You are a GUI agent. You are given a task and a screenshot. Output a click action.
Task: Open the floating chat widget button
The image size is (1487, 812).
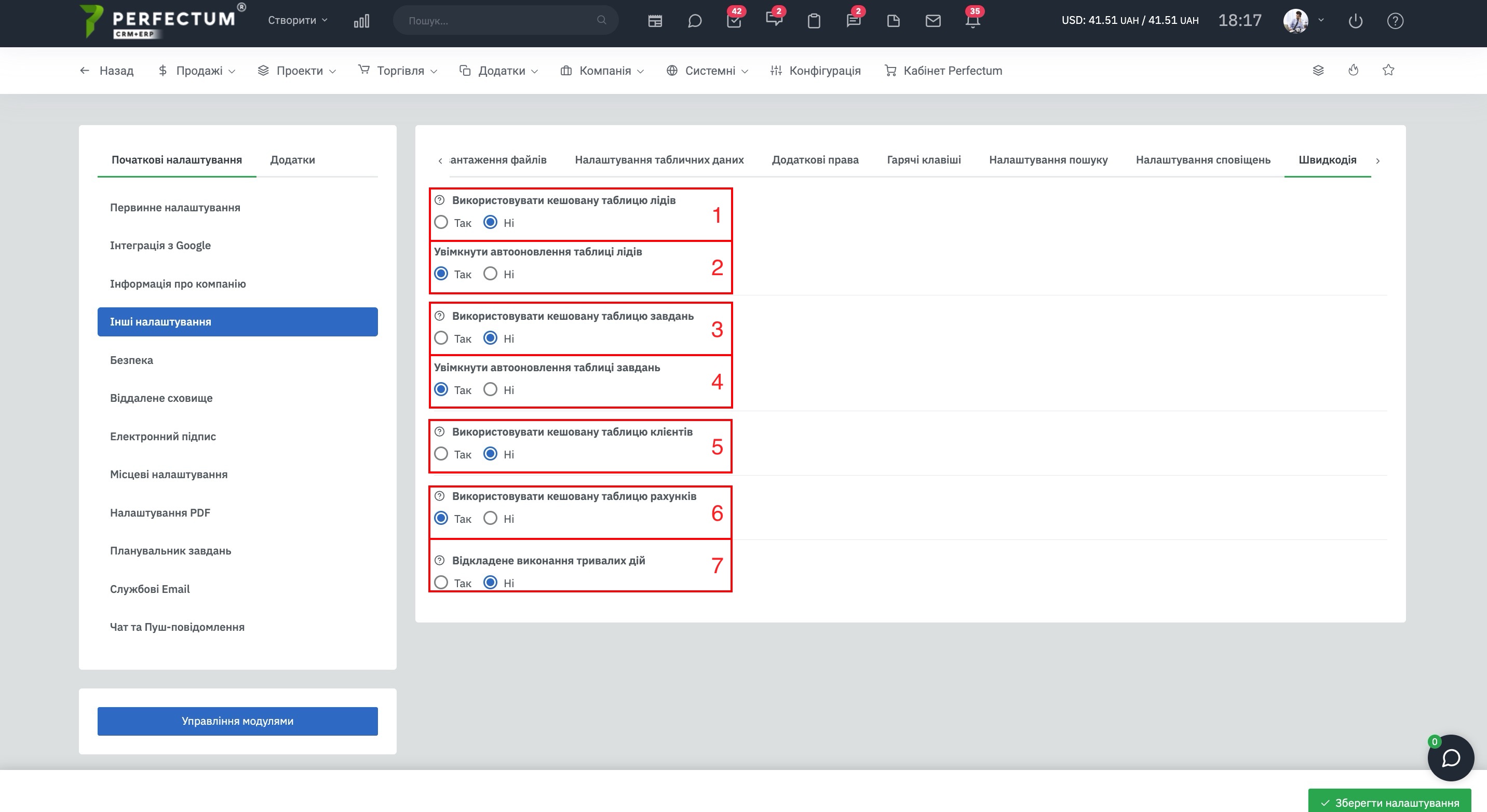click(1451, 758)
